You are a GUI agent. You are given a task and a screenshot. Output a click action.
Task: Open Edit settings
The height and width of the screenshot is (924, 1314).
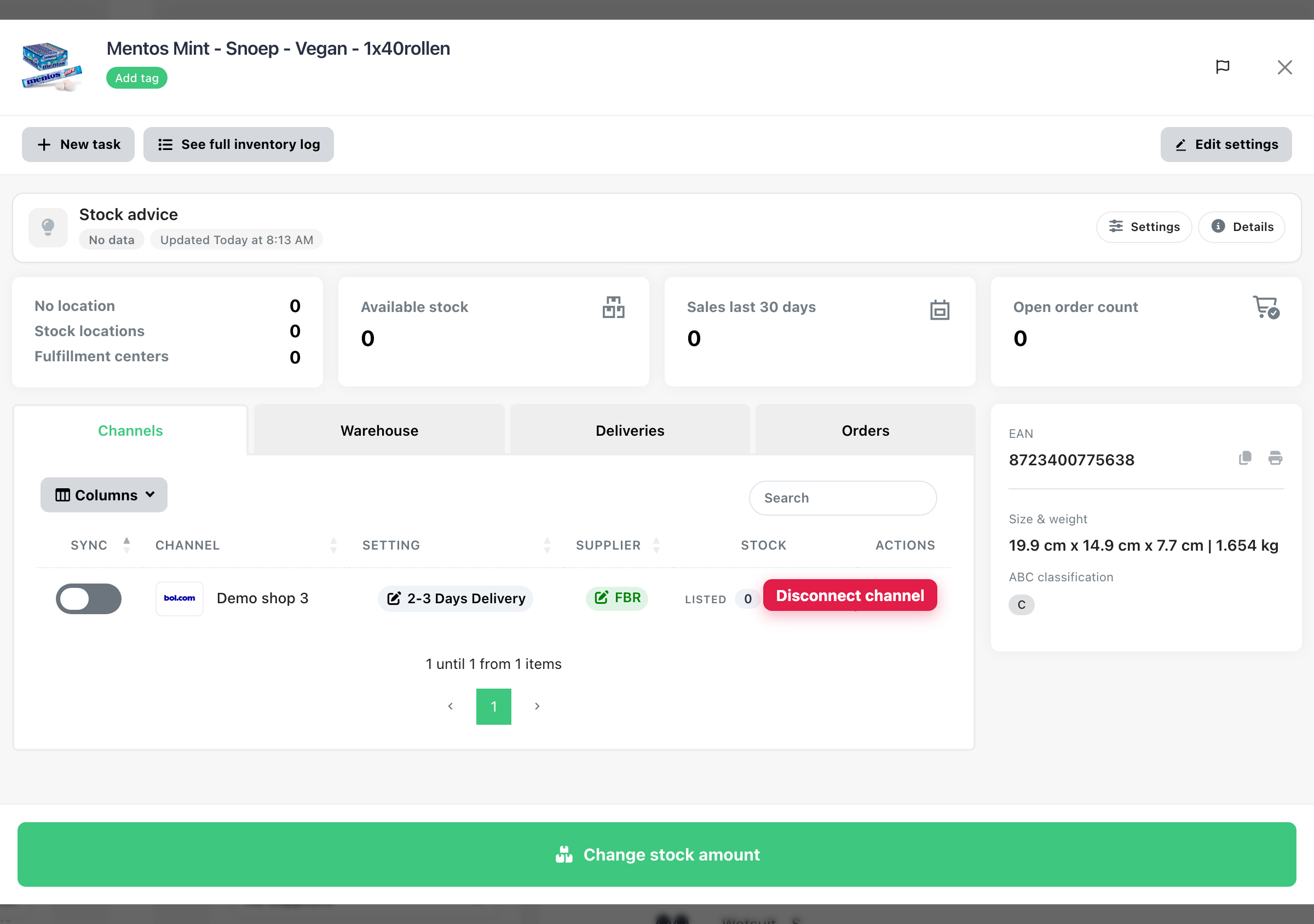click(1226, 144)
